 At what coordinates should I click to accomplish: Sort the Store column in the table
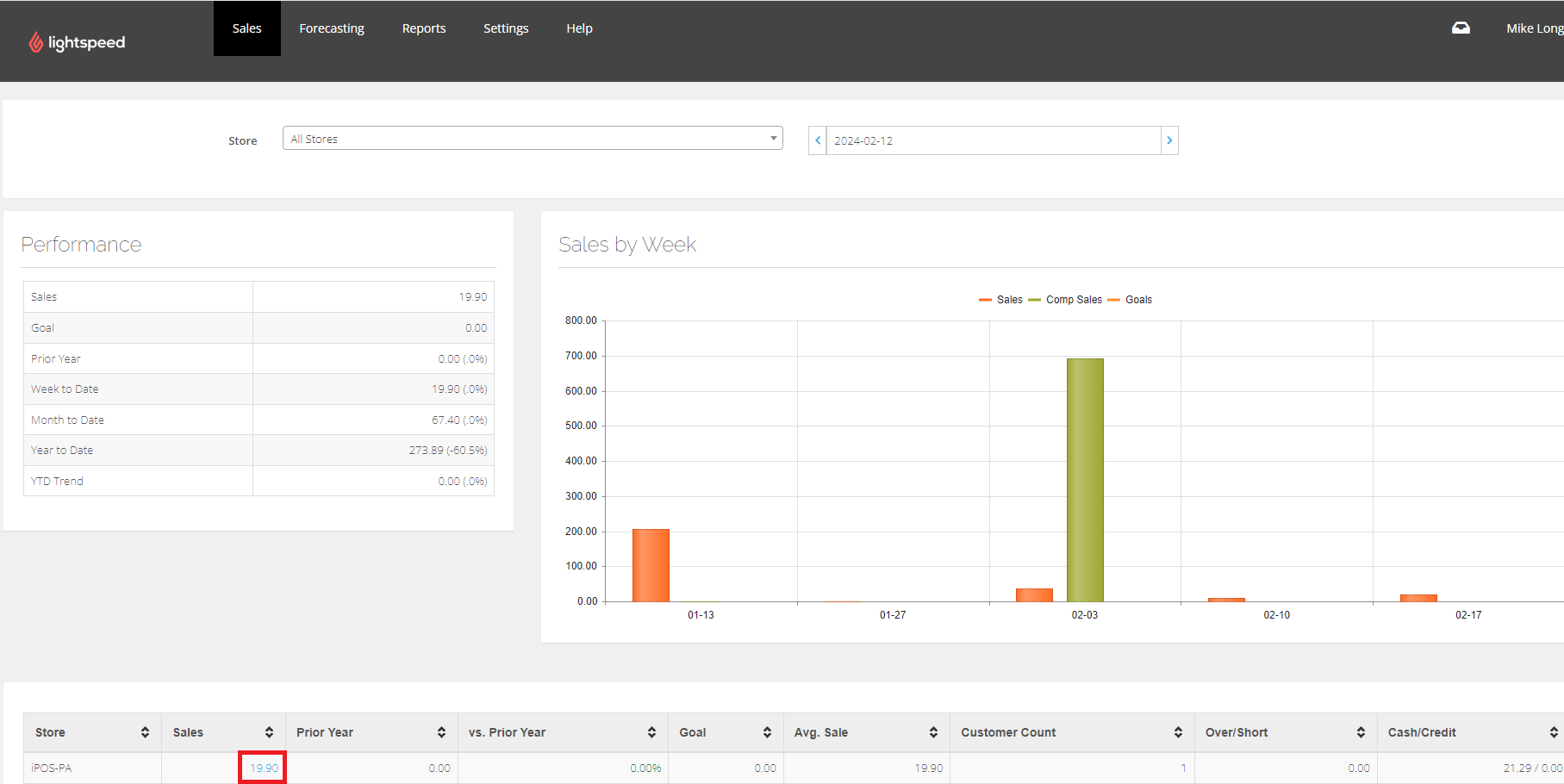pyautogui.click(x=144, y=731)
